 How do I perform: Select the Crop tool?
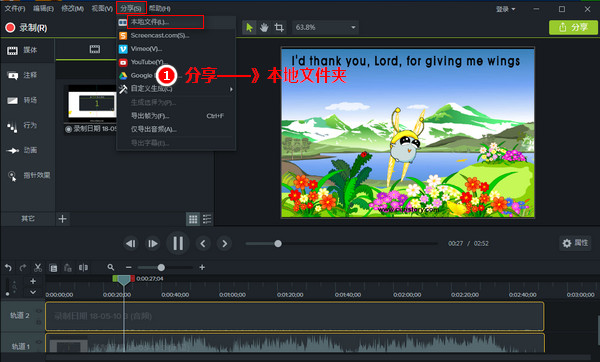(279, 28)
